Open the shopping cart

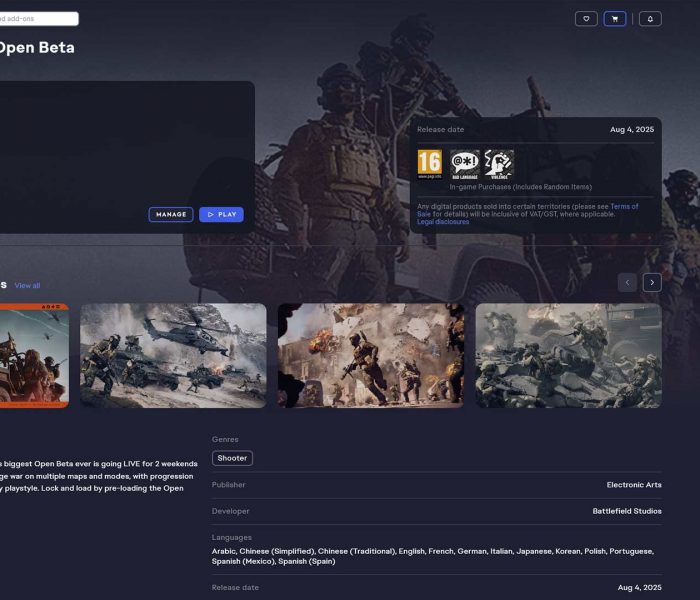615,18
